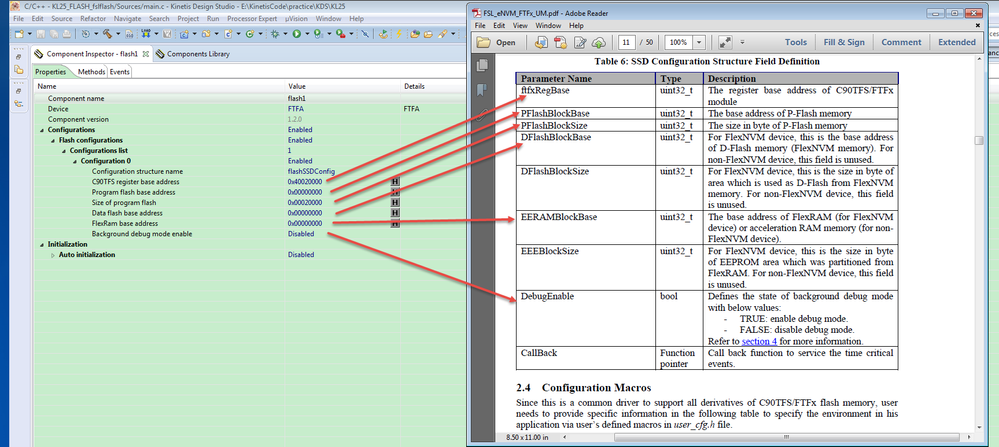Open dropdown arrow next to Debug icon
This screenshot has height=447, width=999.
click(285, 34)
